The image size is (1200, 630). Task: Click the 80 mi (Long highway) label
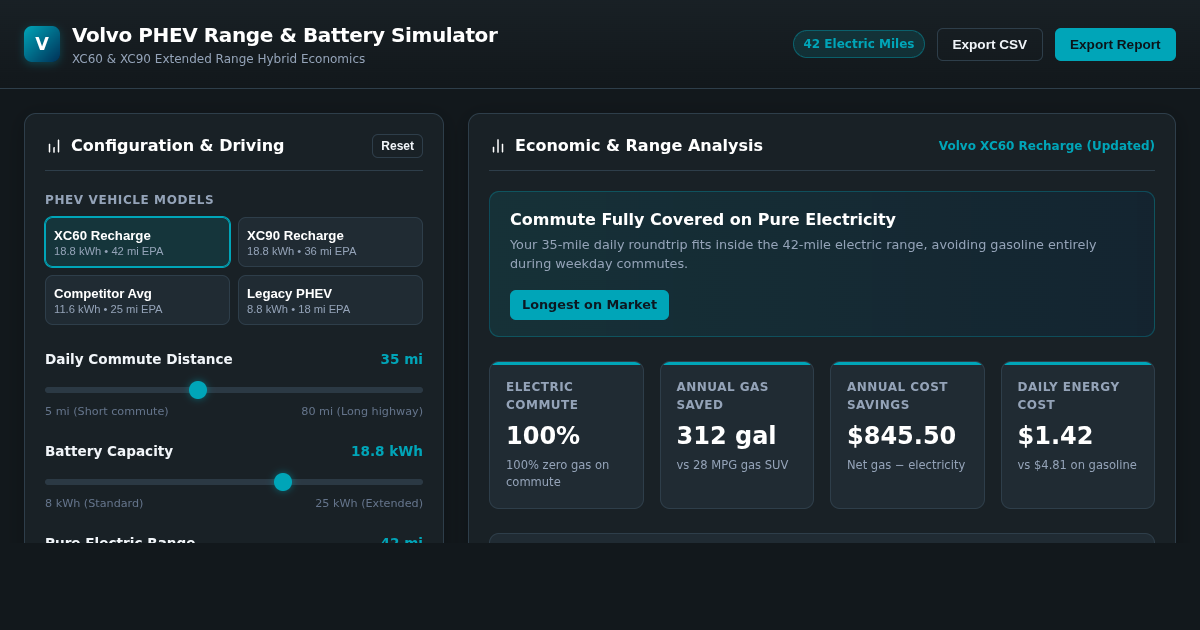(x=362, y=411)
